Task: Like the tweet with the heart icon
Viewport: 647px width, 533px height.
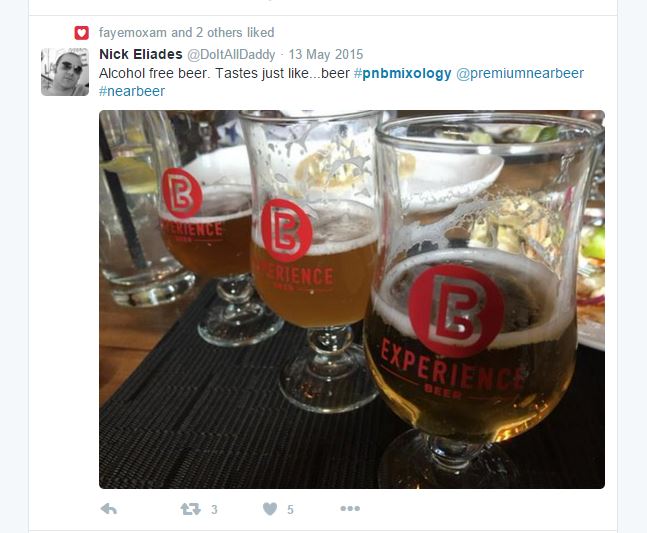Action: (x=270, y=509)
